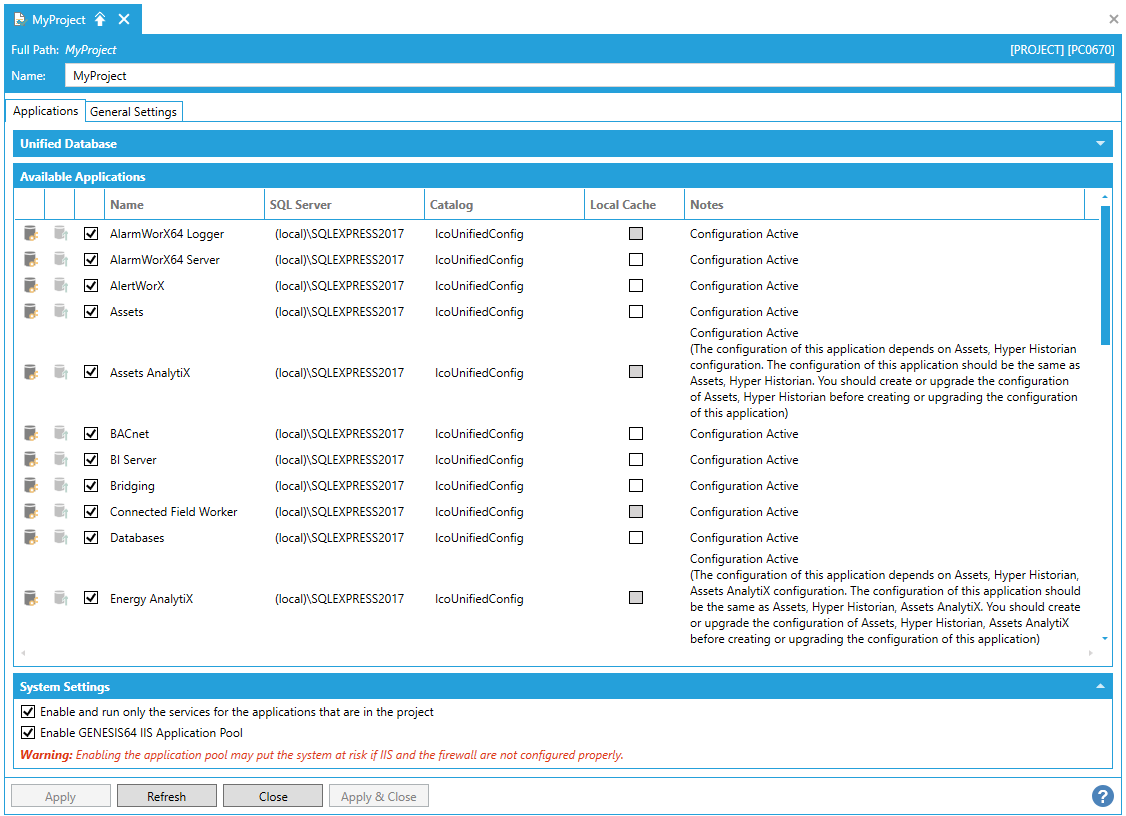The image size is (1126, 816).
Task: Sort by the Catalog column header
Action: click(504, 205)
